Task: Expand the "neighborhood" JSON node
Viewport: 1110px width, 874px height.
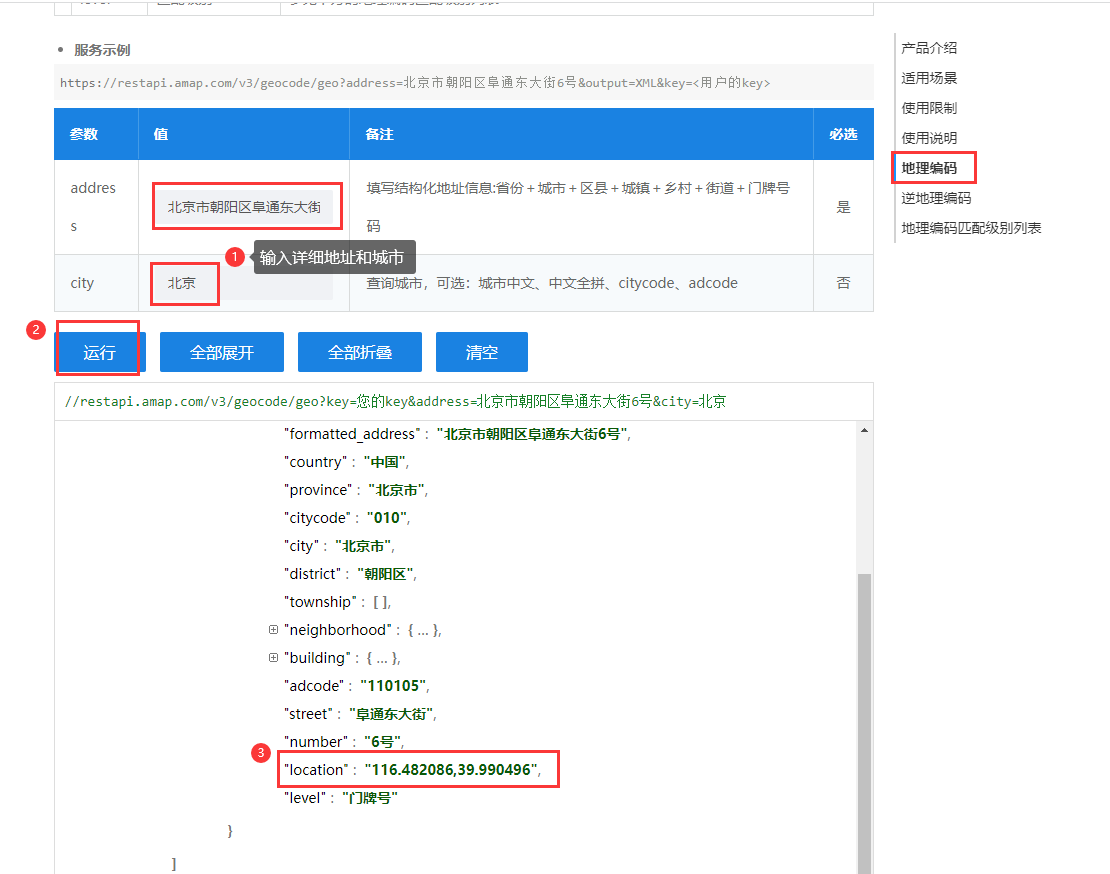Action: click(x=273, y=630)
